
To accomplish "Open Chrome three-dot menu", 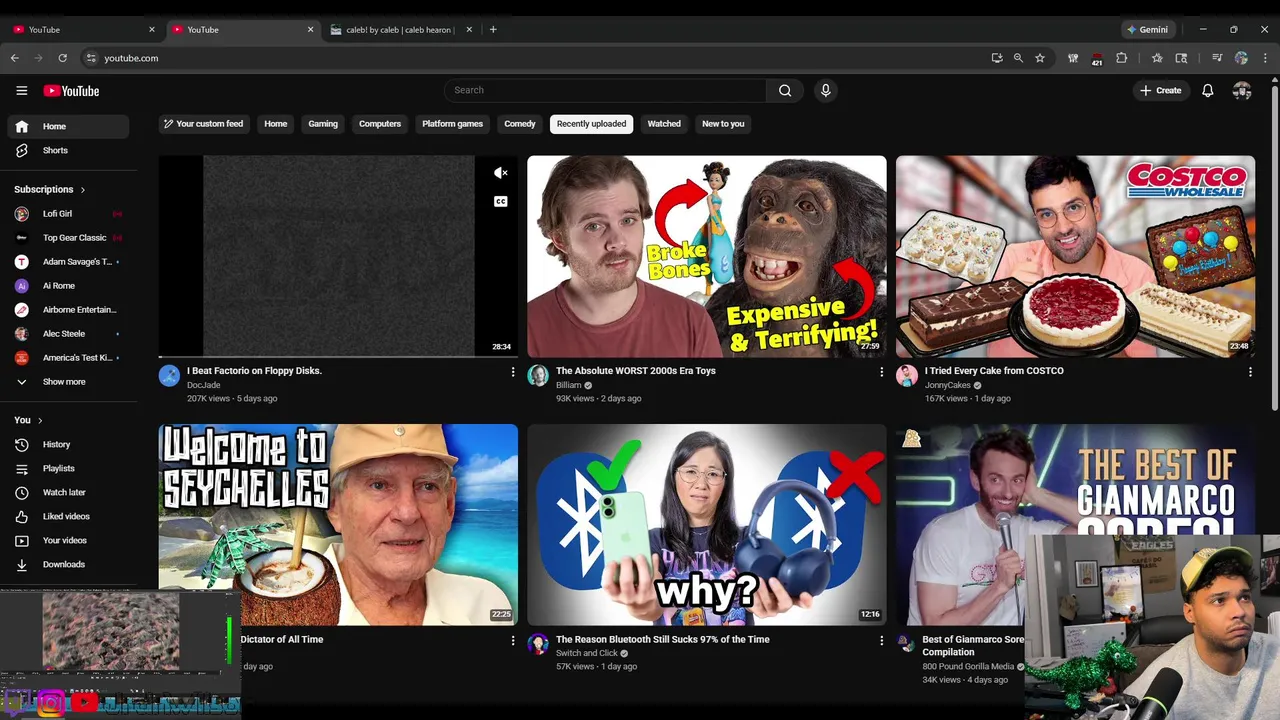I will point(1265,58).
